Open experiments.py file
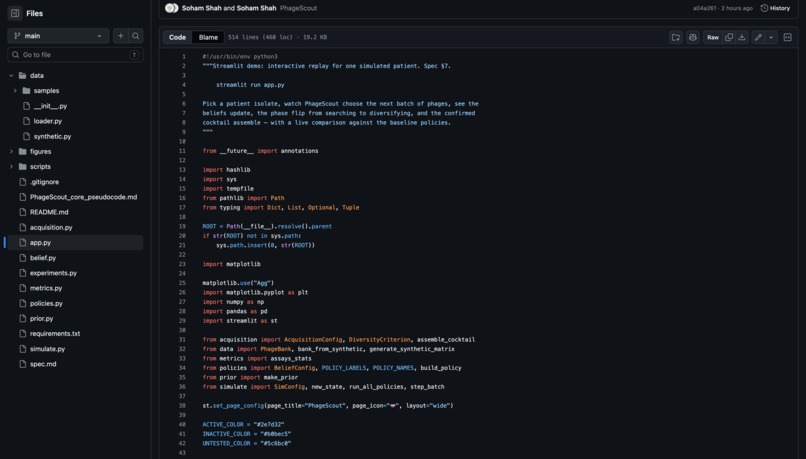The height and width of the screenshot is (459, 806). click(53, 273)
